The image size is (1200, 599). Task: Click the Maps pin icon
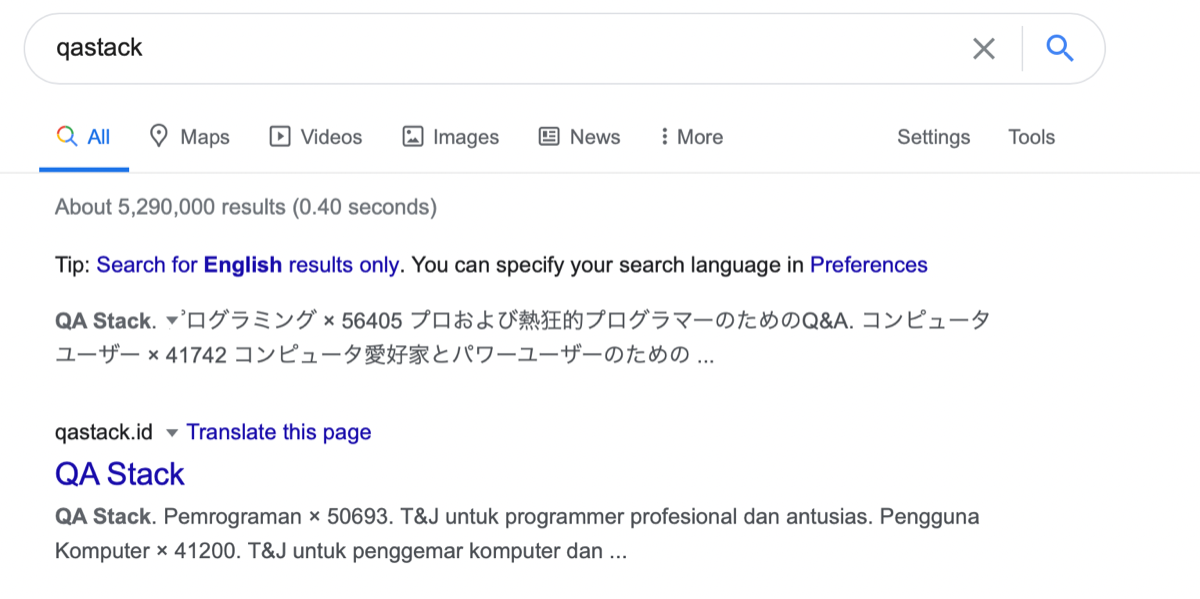(158, 136)
